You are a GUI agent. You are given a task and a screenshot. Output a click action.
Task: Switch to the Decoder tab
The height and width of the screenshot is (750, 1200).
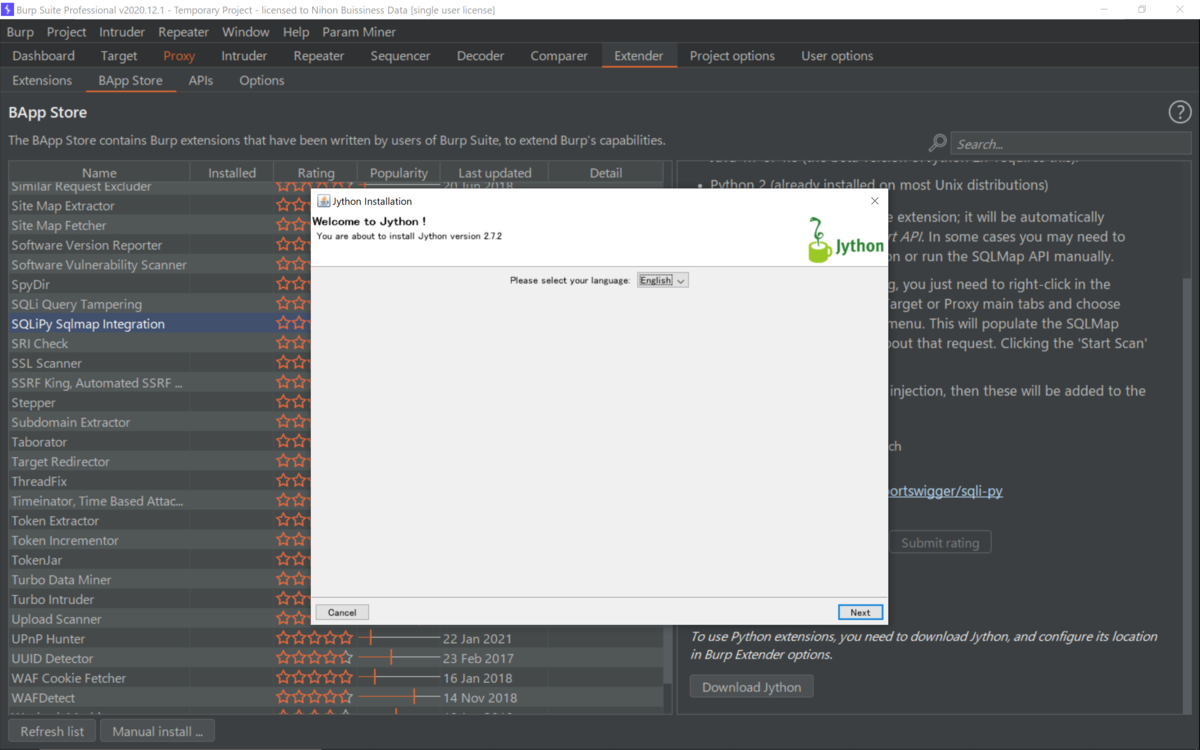[x=481, y=56]
